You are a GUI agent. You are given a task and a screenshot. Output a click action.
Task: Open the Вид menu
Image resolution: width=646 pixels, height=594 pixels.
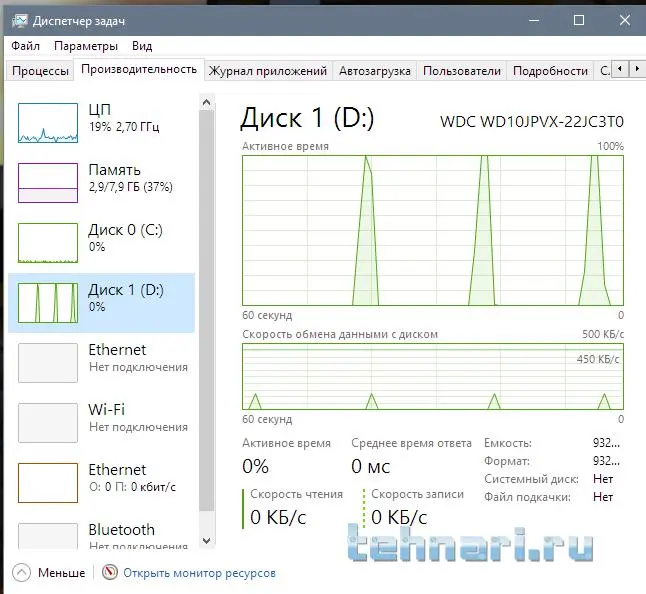pyautogui.click(x=142, y=46)
